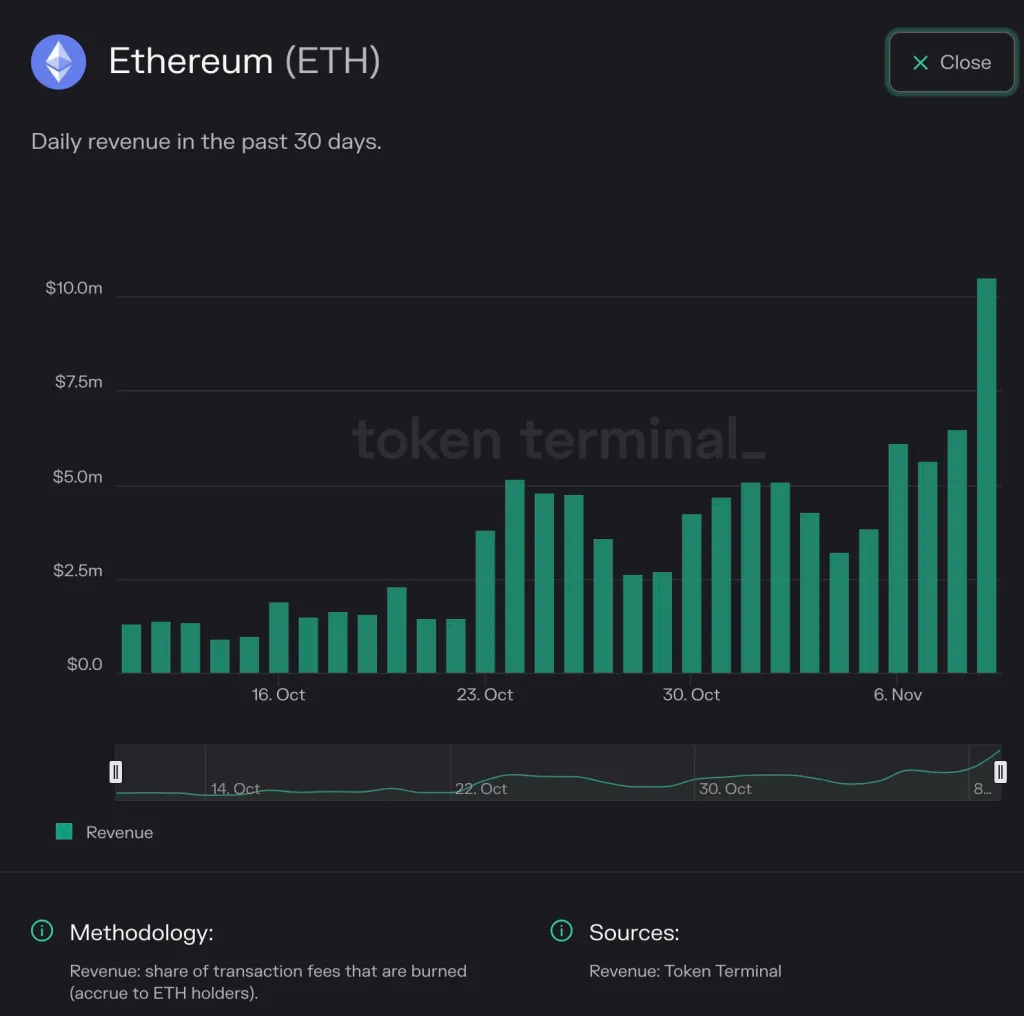This screenshot has width=1024, height=1016.
Task: Select the tallest revenue bar near 8 November
Action: [986, 470]
